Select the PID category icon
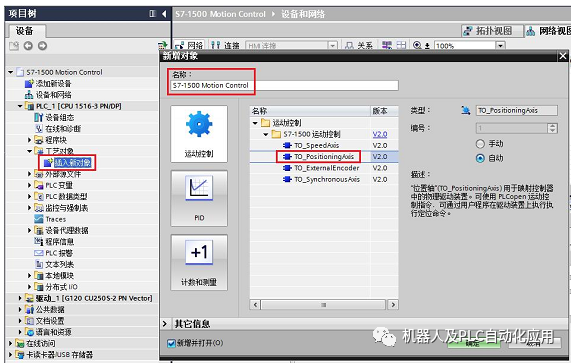The width and height of the screenshot is (573, 363). [199, 198]
